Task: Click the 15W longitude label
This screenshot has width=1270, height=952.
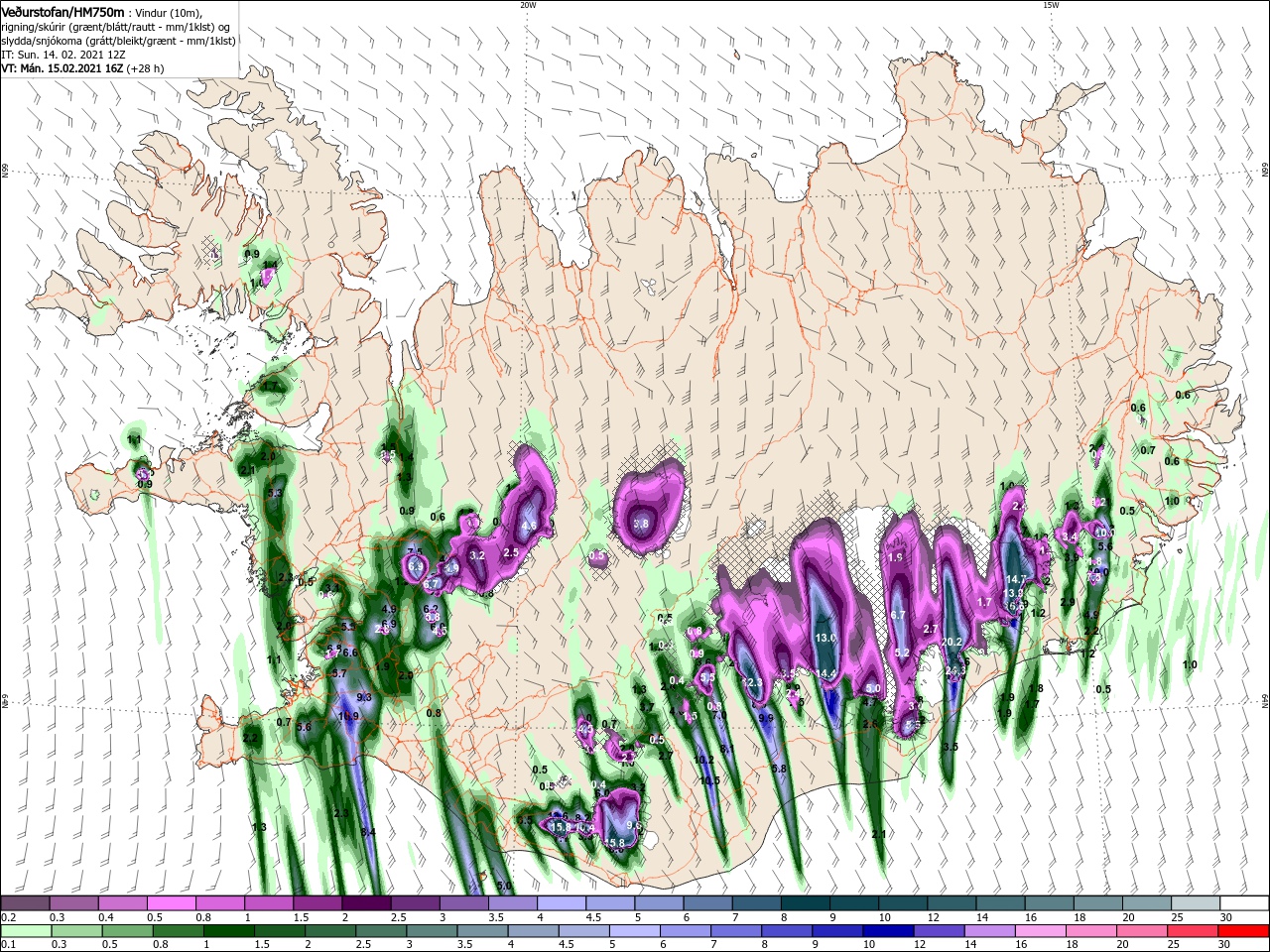Action: [x=1051, y=5]
